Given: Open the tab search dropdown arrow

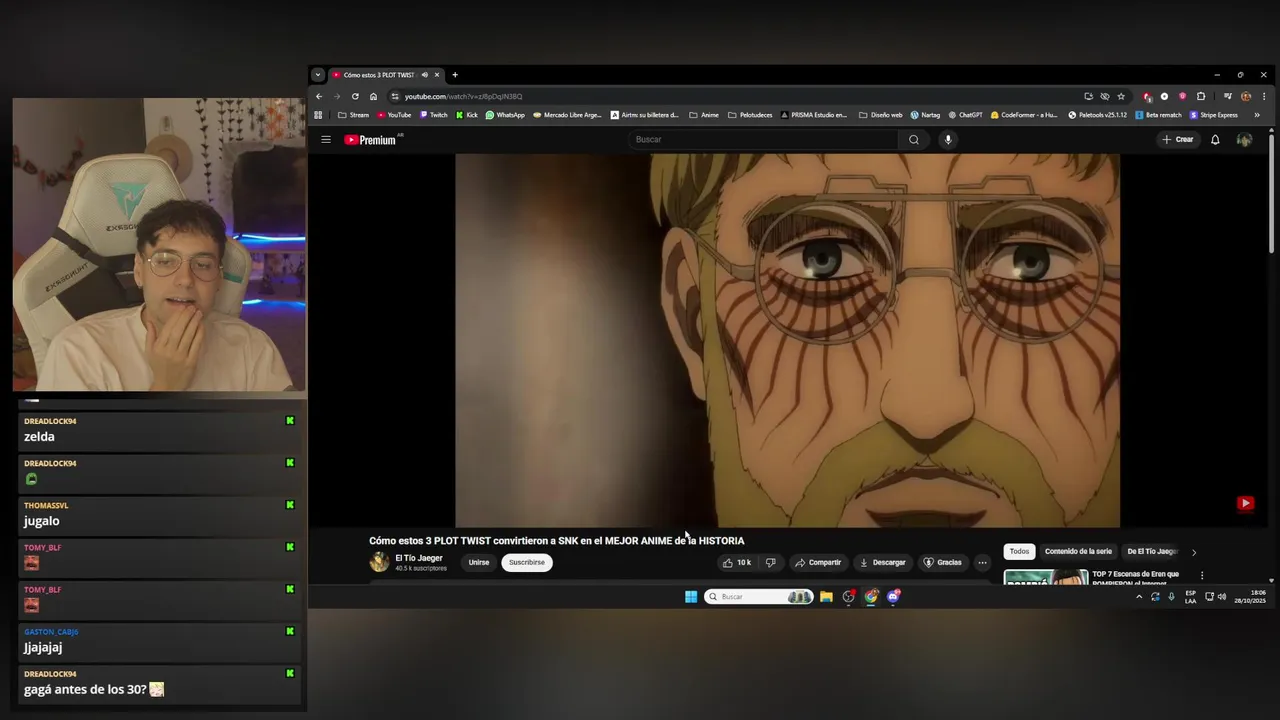Looking at the screenshot, I should pyautogui.click(x=318, y=75).
